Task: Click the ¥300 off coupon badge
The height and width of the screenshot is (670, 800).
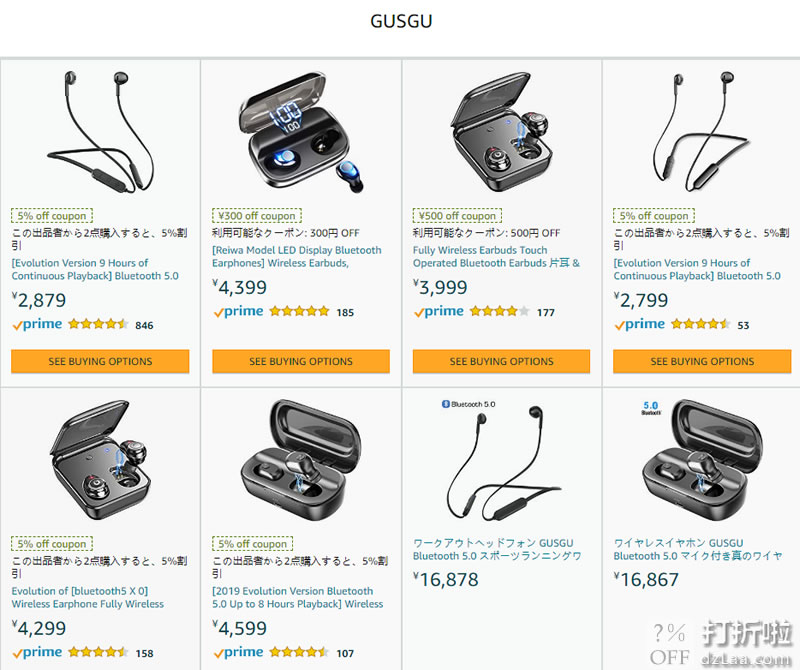Action: click(x=257, y=216)
